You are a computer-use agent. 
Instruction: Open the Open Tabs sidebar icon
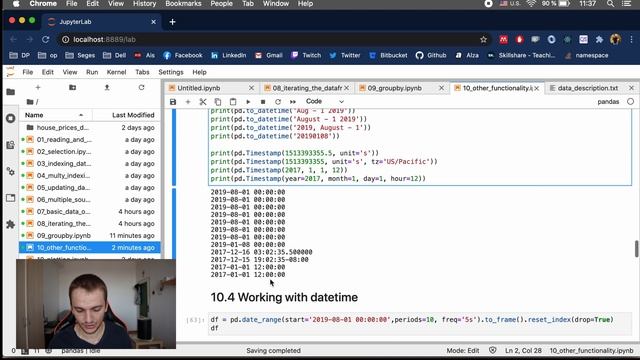tap(11, 198)
